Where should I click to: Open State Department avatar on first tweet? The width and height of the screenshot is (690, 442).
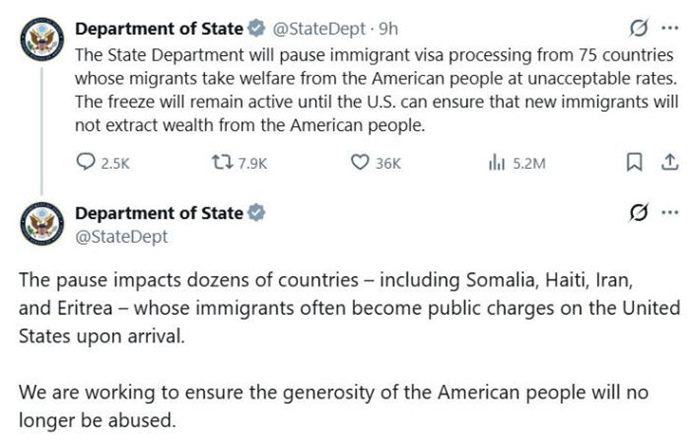click(42, 42)
